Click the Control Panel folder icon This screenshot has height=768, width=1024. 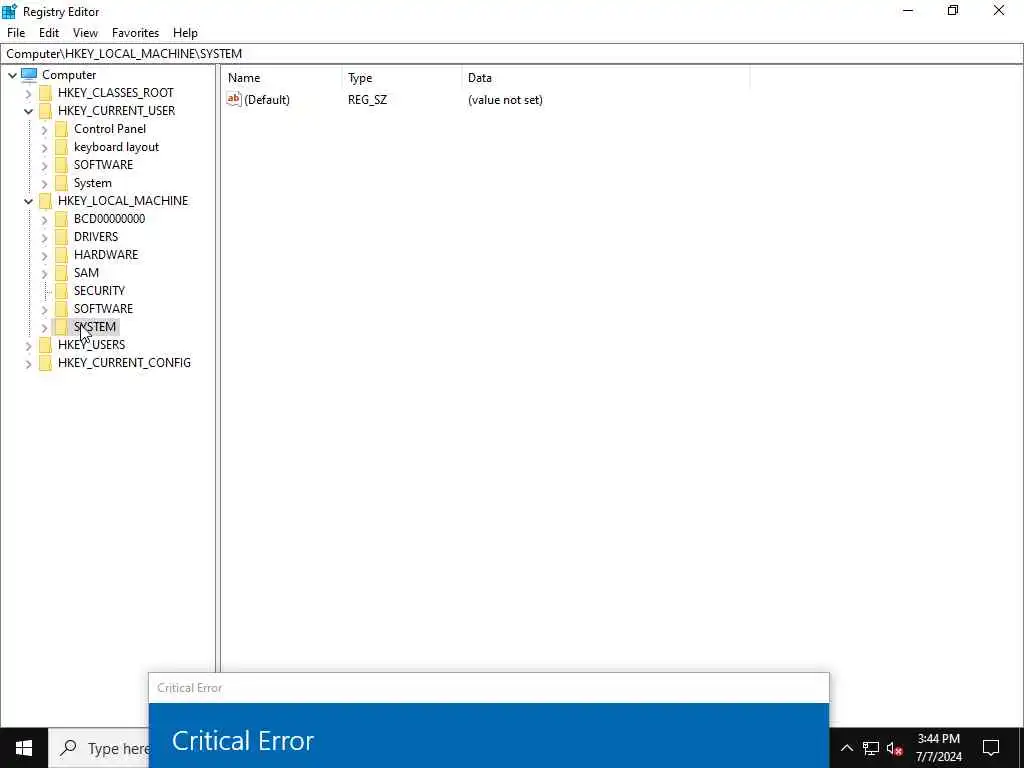[61, 129]
